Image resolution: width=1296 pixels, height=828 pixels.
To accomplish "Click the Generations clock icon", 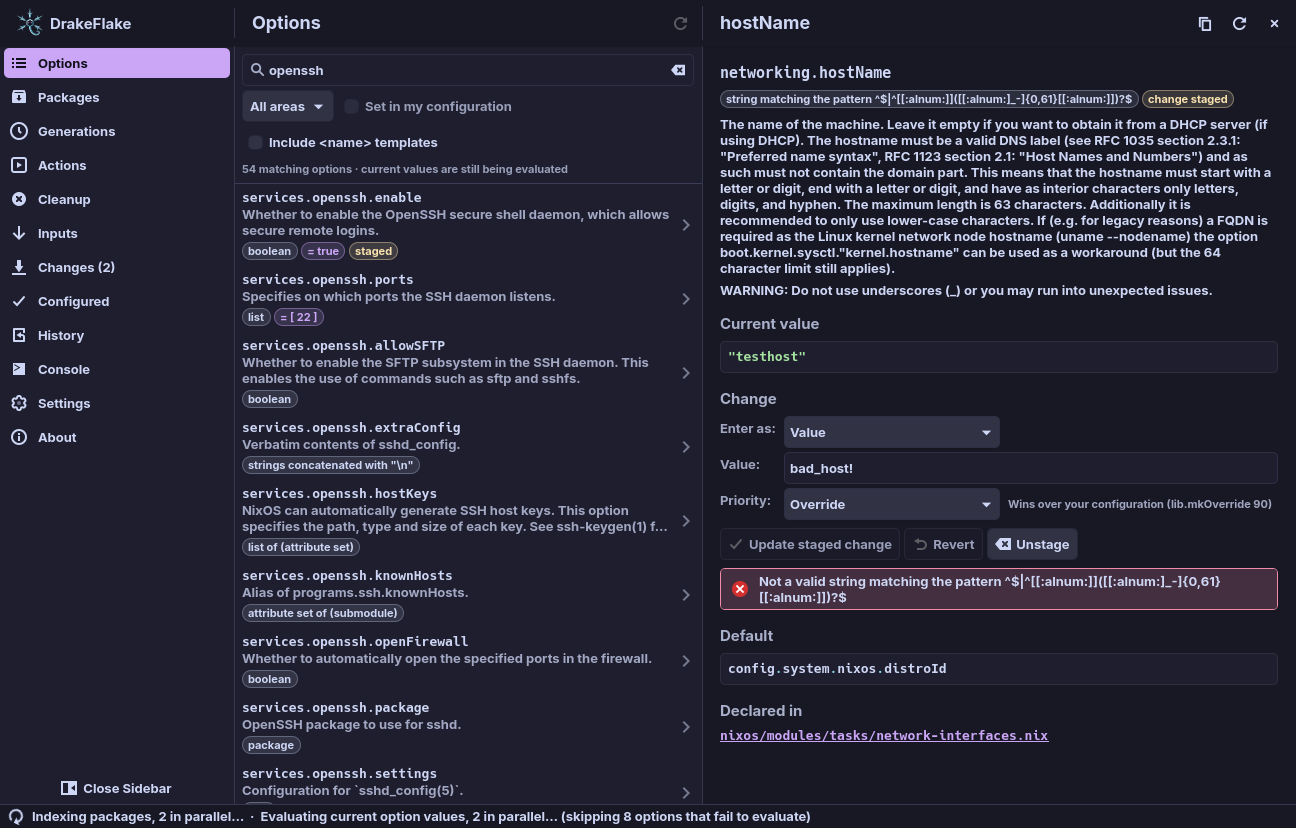I will (19, 131).
